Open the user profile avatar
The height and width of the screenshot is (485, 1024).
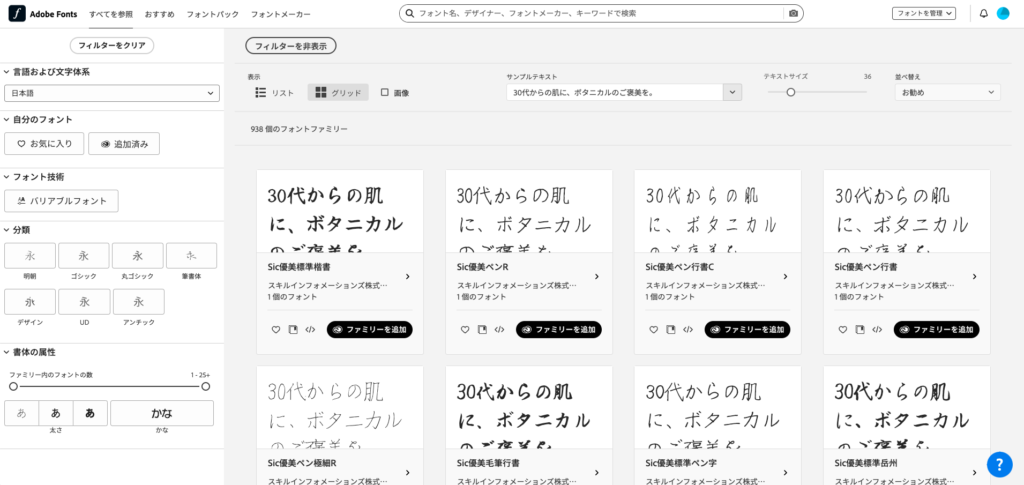tap(1003, 14)
